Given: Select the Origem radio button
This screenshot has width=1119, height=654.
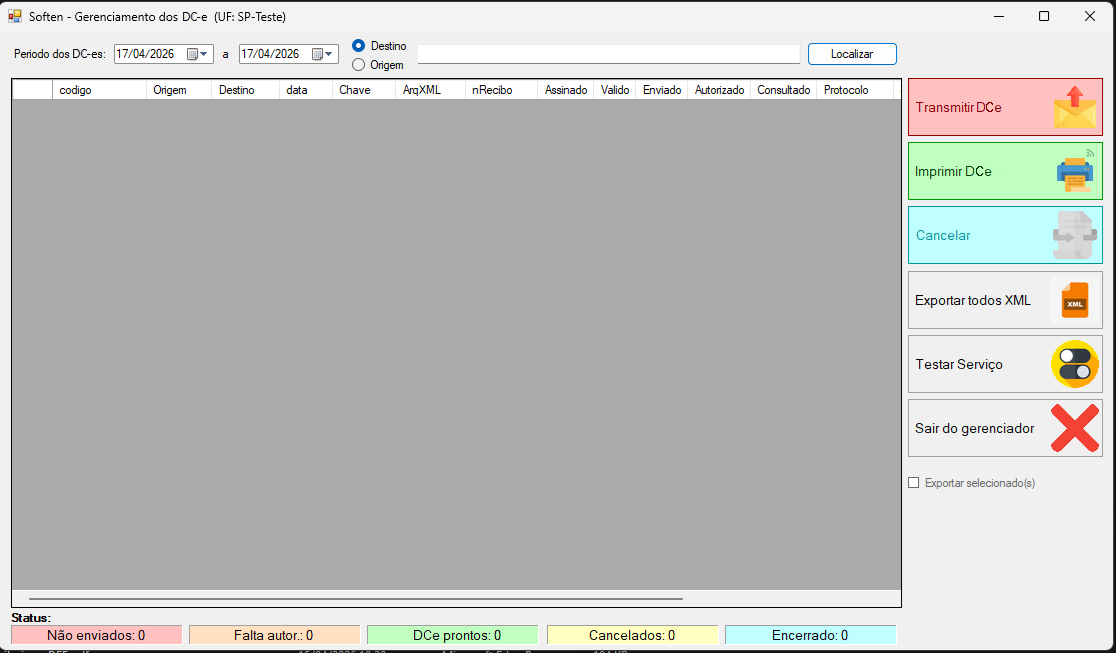Looking at the screenshot, I should (x=358, y=65).
